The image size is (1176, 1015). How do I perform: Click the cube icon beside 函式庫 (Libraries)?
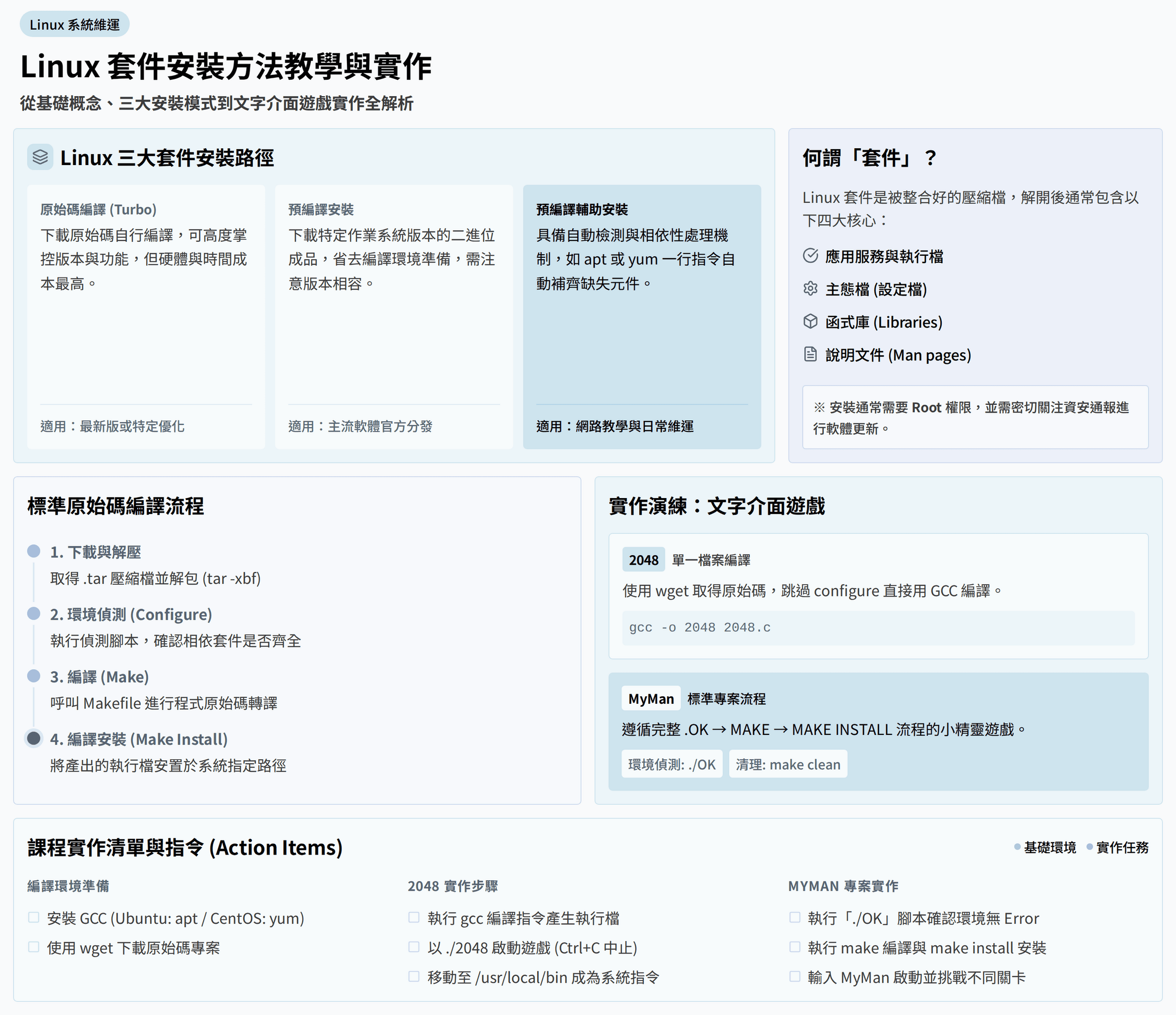(810, 322)
